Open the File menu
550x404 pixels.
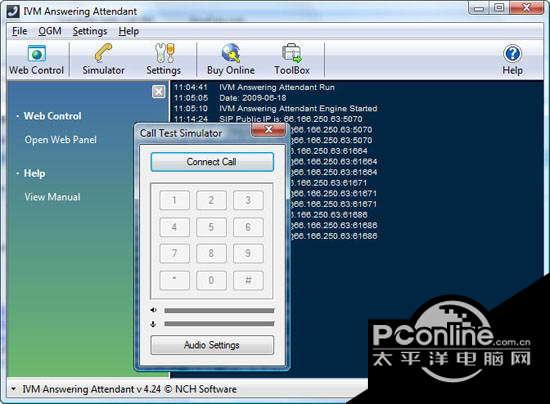click(19, 31)
